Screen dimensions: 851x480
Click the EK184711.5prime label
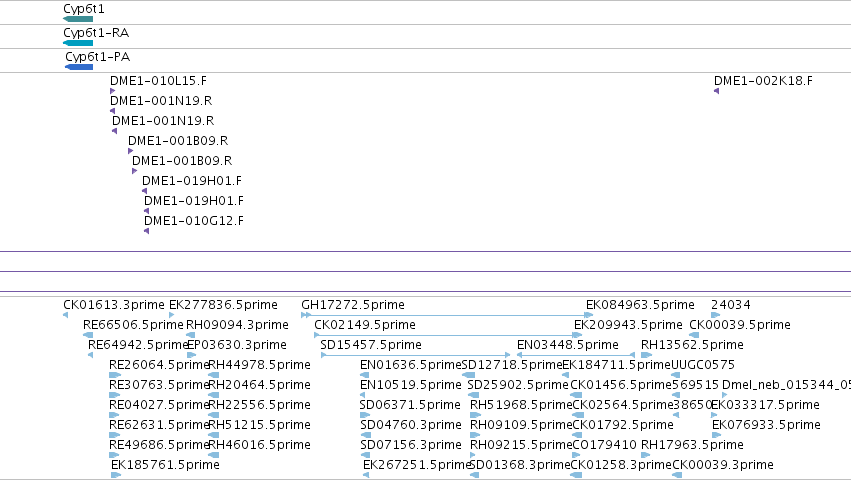click(617, 365)
